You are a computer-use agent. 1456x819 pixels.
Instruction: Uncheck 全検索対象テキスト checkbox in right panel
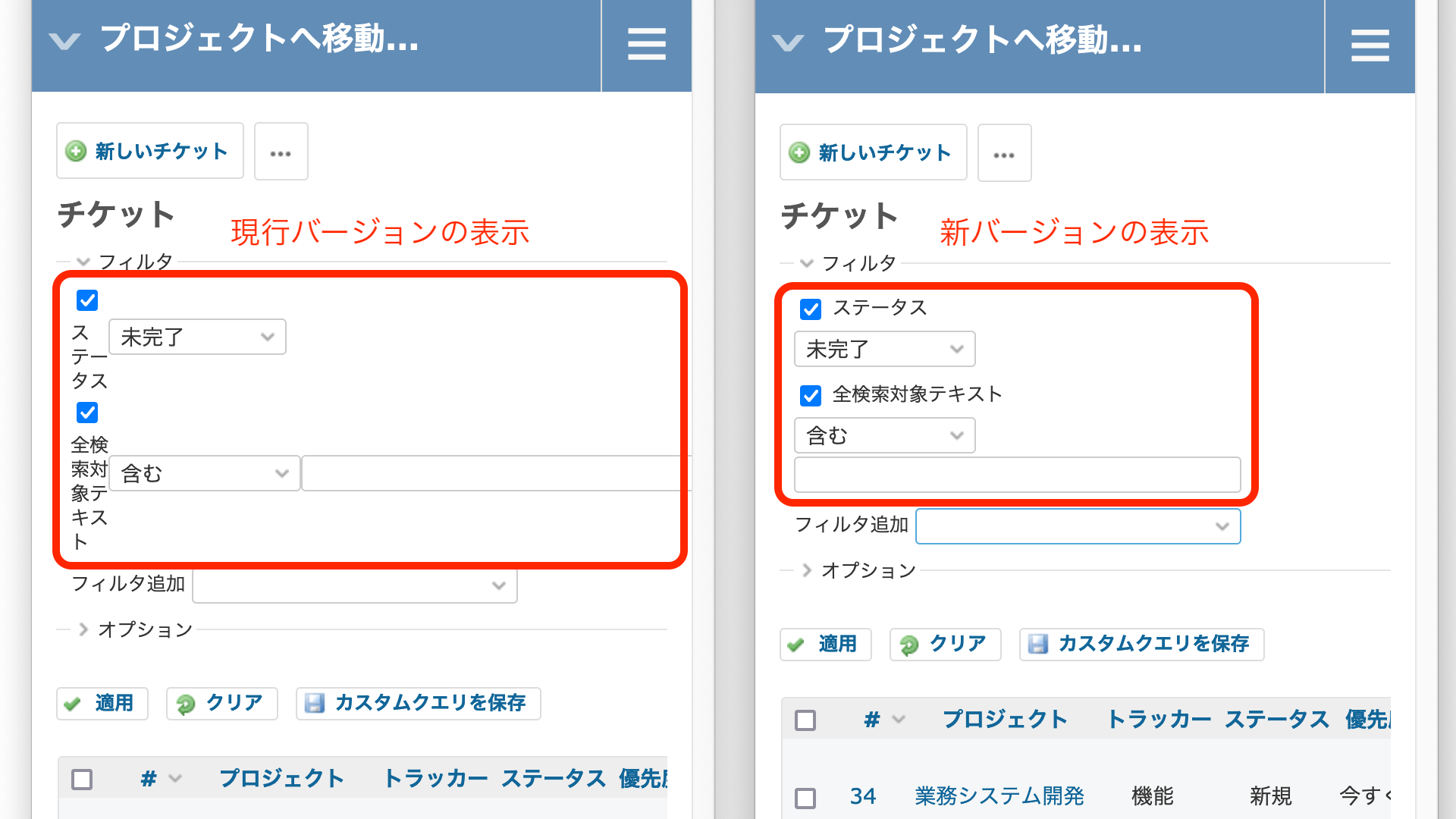click(x=811, y=395)
